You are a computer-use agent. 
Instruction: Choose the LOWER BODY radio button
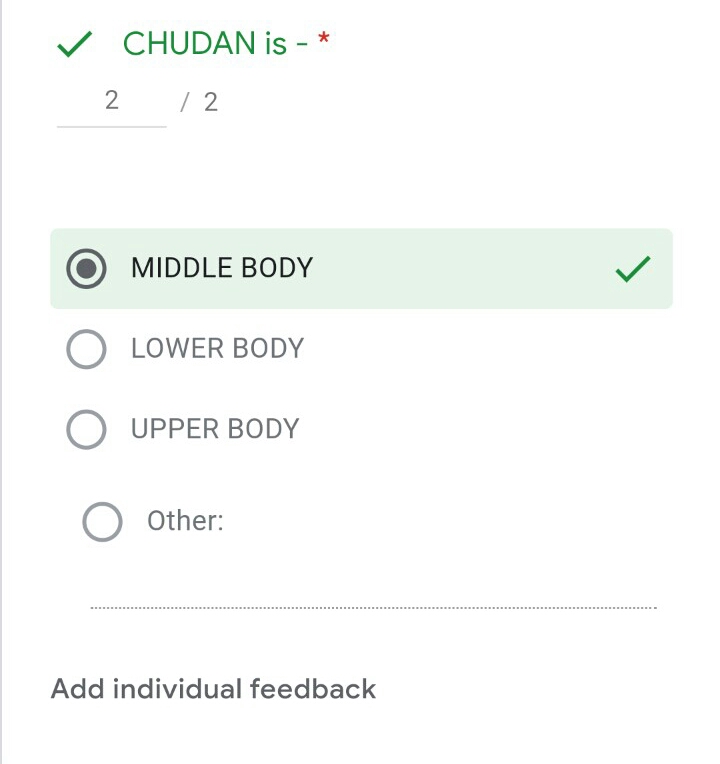tap(86, 349)
